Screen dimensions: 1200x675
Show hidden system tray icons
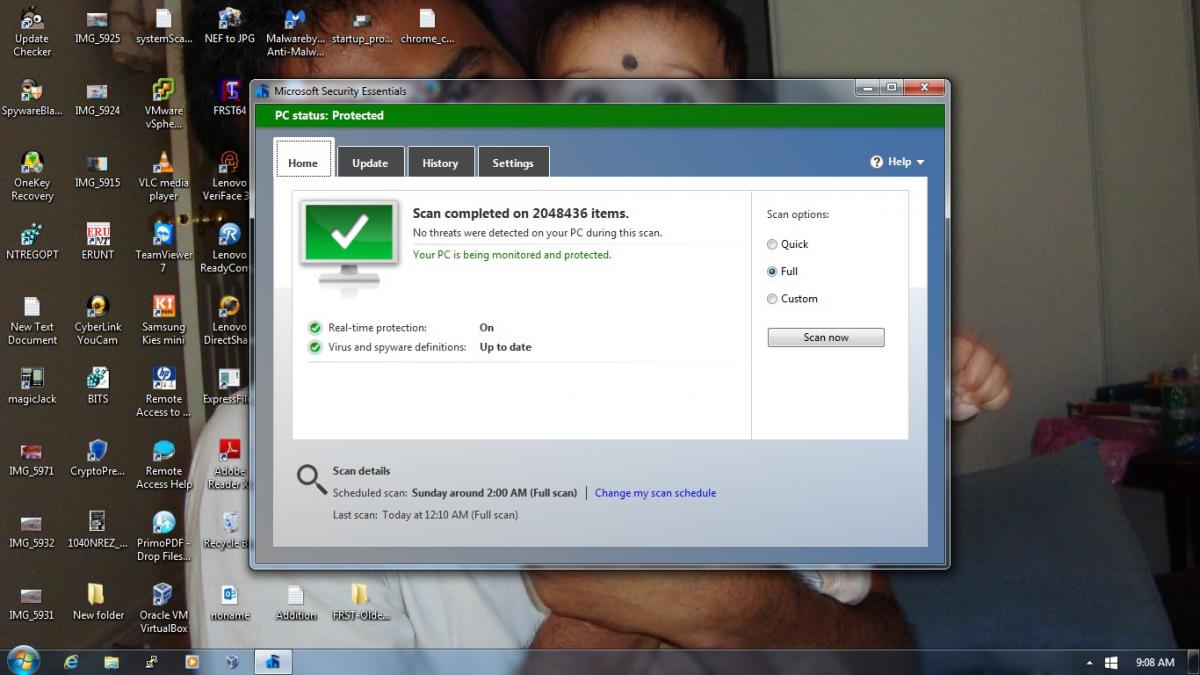(1090, 663)
